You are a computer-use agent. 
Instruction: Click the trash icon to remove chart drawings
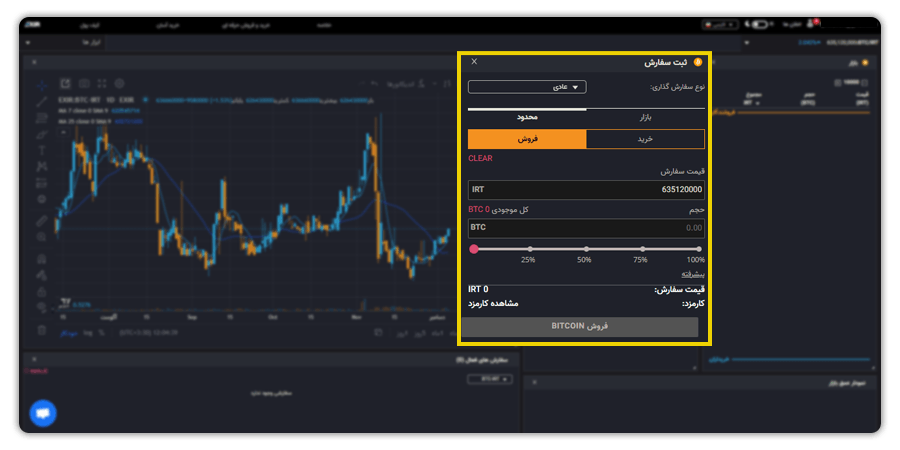tap(41, 329)
